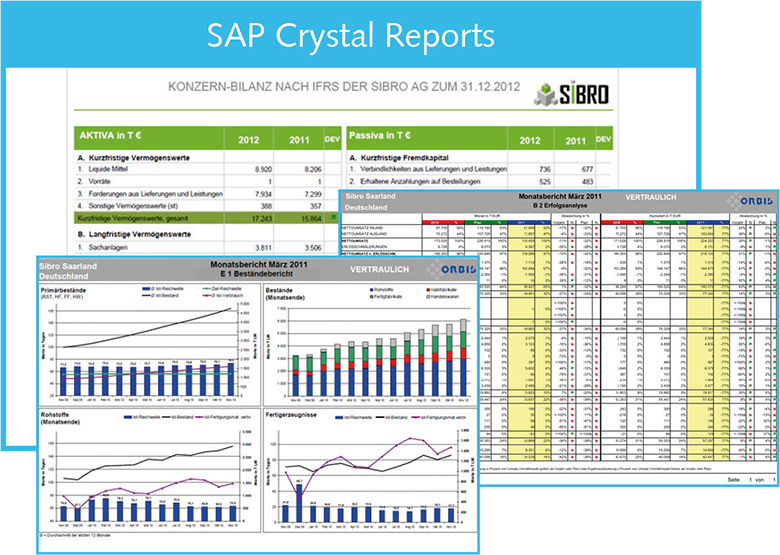Image resolution: width=780 pixels, height=555 pixels.
Task: Click the value 8.206 for Liquide Mittel
Action: [313, 170]
